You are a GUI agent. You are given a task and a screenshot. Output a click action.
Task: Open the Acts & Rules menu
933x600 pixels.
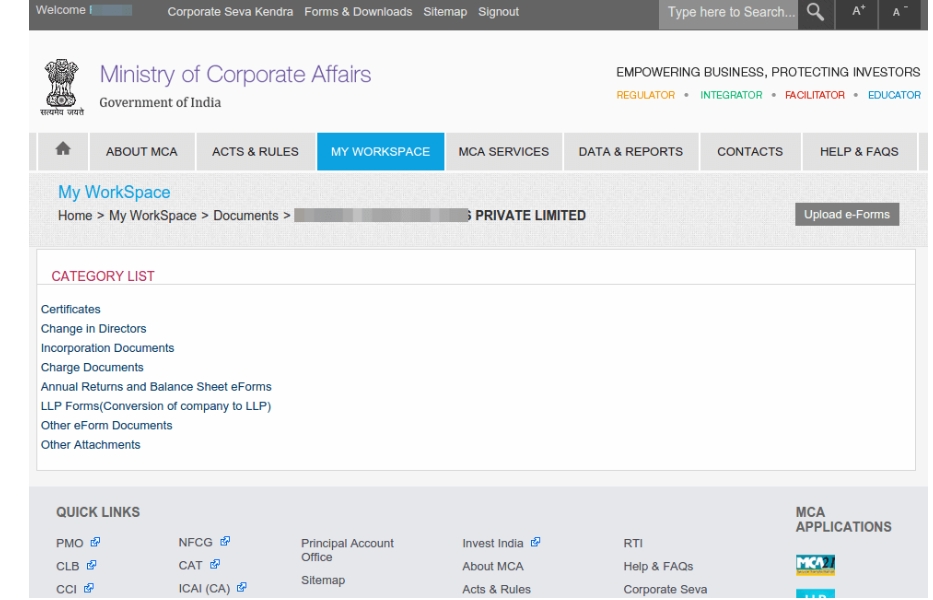pos(255,151)
